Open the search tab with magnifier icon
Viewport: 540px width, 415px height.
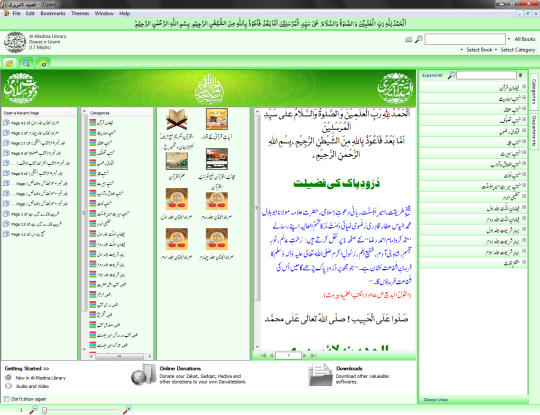click(26, 63)
